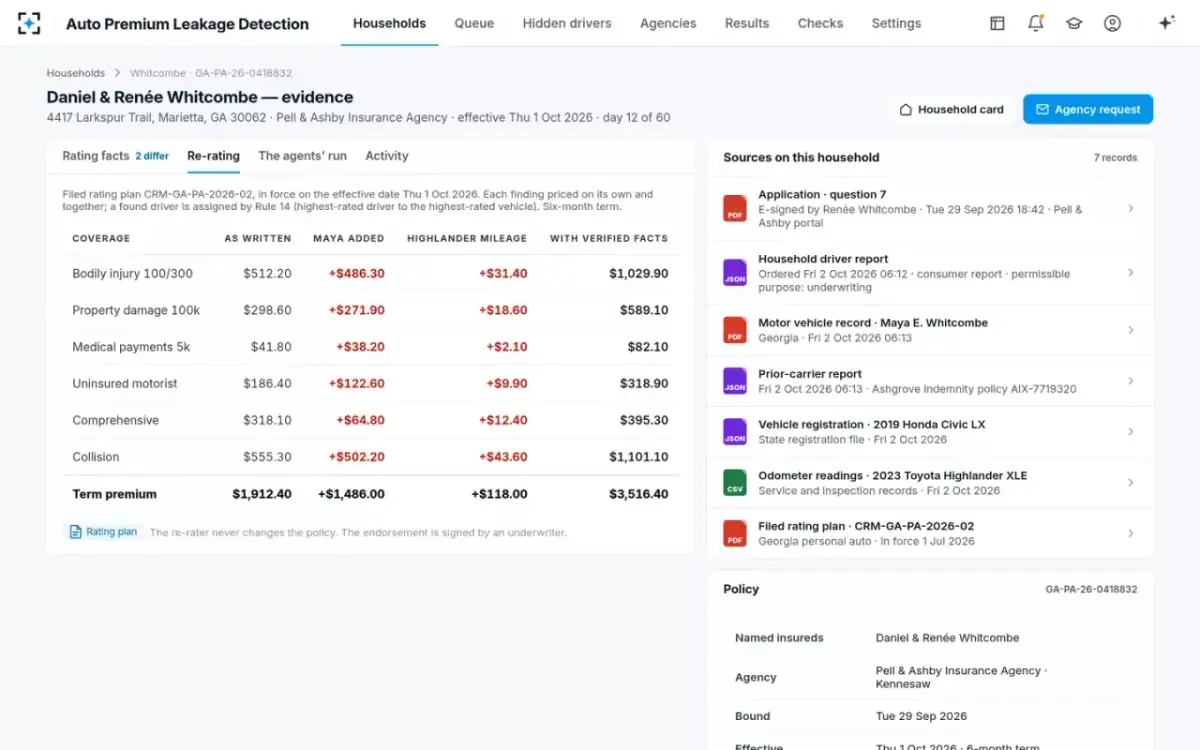Open the layout panel icon in header

tap(997, 23)
